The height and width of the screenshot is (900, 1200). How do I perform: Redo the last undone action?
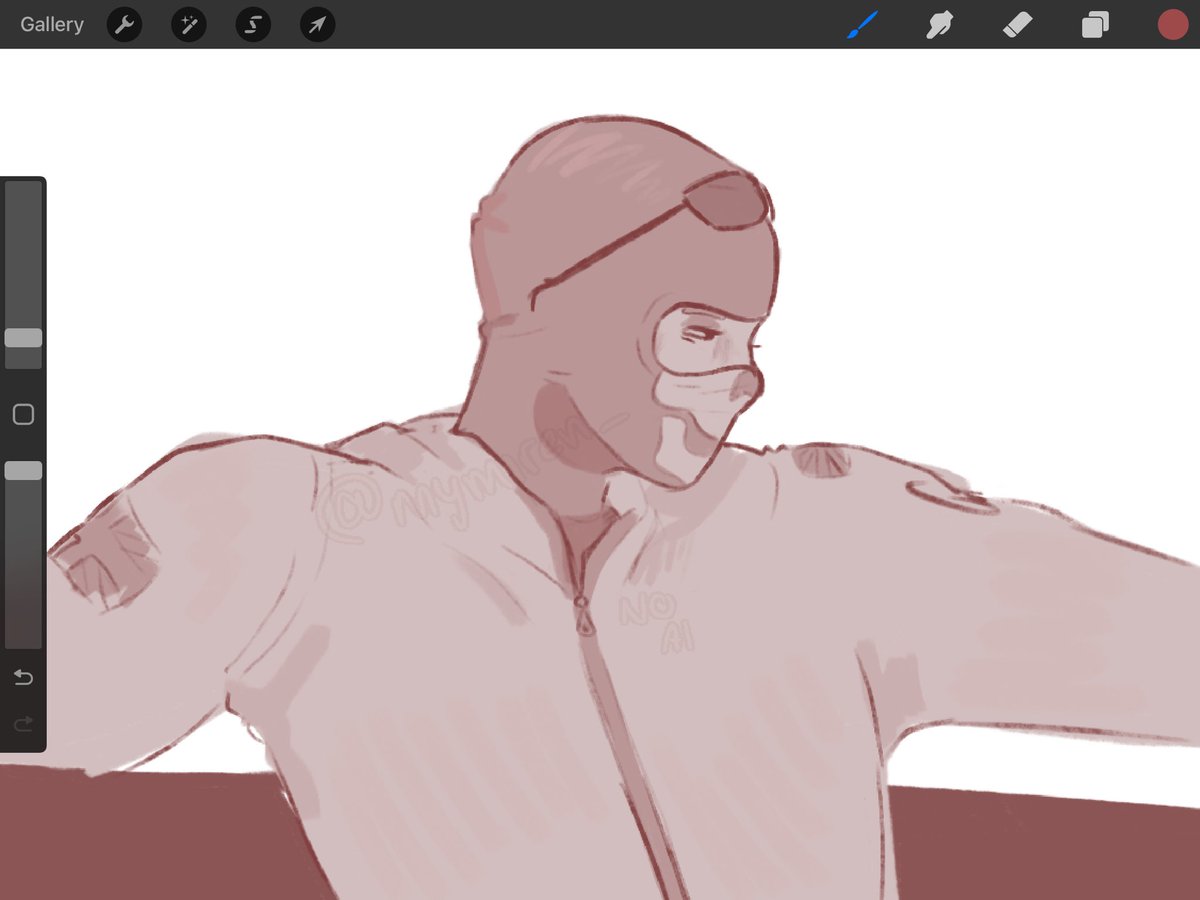[23, 722]
